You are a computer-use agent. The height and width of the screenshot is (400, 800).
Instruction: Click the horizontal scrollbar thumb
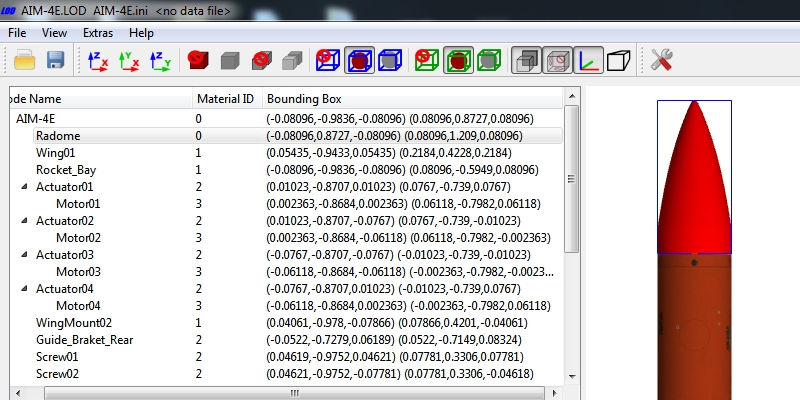click(x=295, y=393)
